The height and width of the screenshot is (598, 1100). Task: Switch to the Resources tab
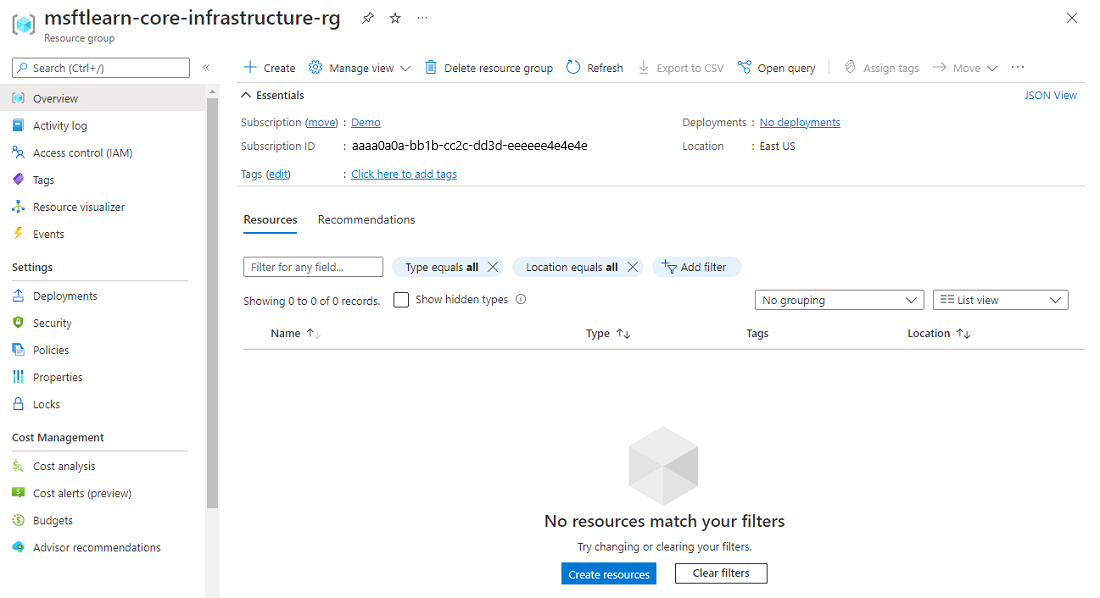pos(270,220)
